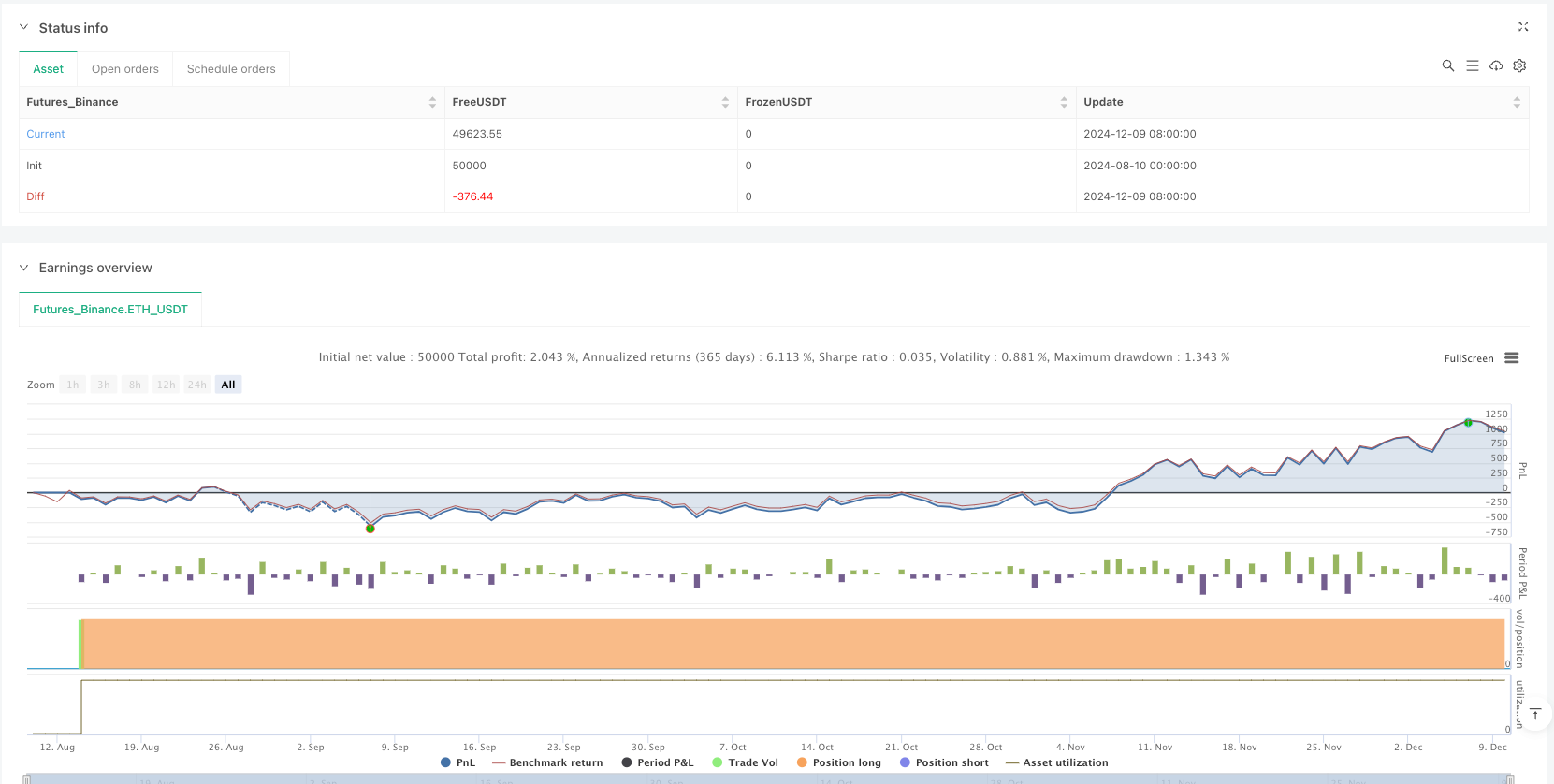Switch to the Schedule orders tab
The width and height of the screenshot is (1554, 784).
tap(231, 69)
